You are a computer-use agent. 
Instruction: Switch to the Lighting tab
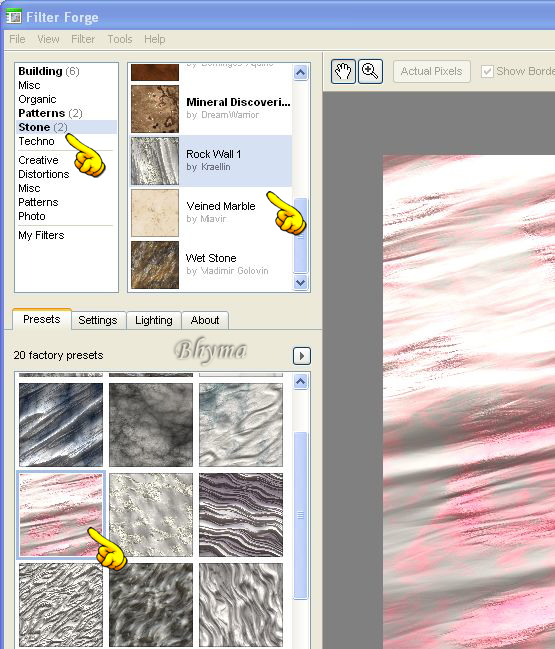click(154, 320)
